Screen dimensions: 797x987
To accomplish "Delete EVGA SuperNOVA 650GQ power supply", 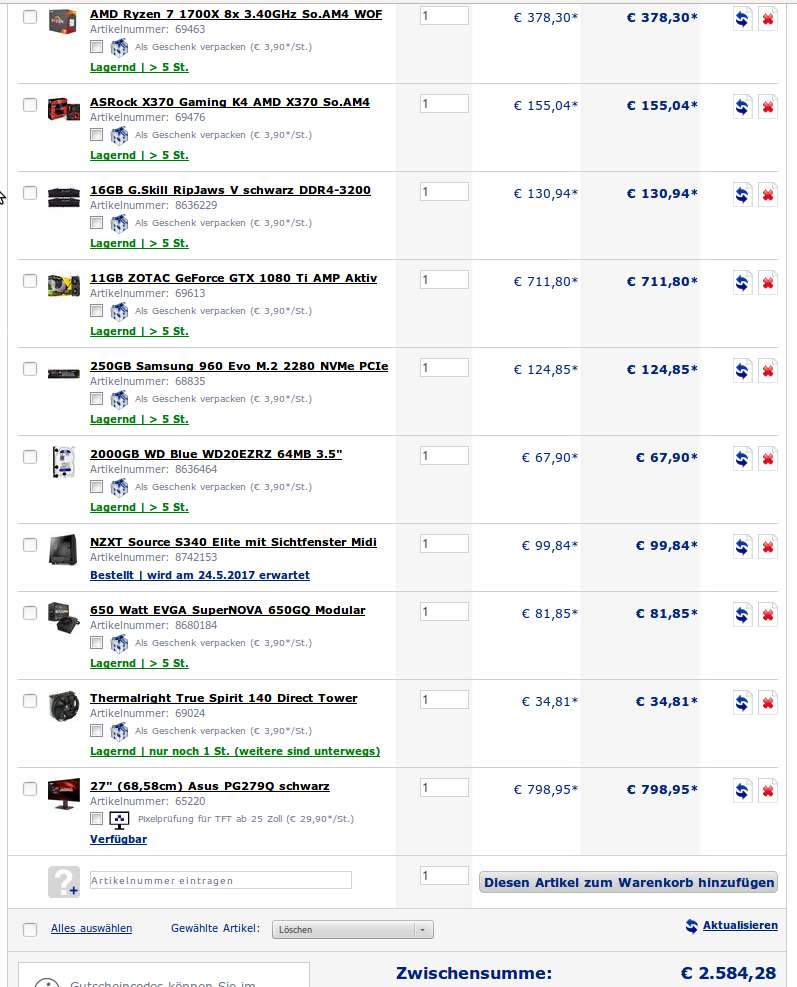I will (x=767, y=616).
